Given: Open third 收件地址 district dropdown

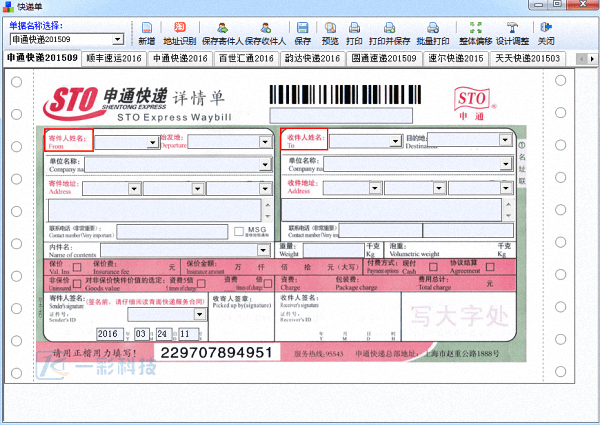Looking at the screenshot, I should (x=506, y=188).
